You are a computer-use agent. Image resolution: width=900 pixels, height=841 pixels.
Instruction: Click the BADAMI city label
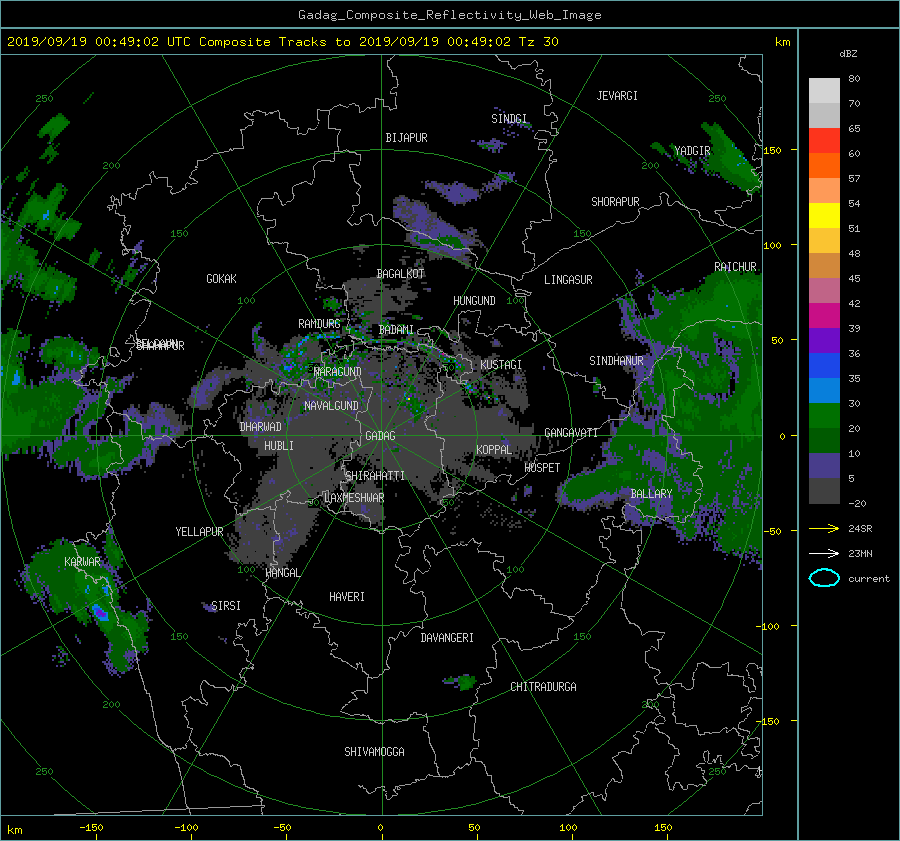click(x=396, y=330)
